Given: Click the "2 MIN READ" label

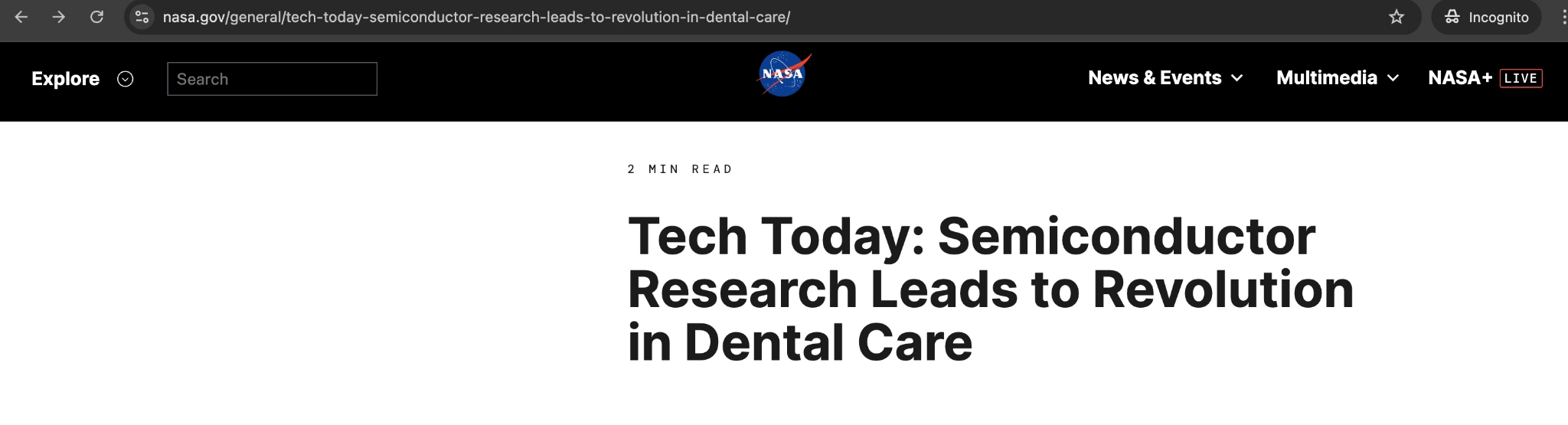Looking at the screenshot, I should point(680,169).
